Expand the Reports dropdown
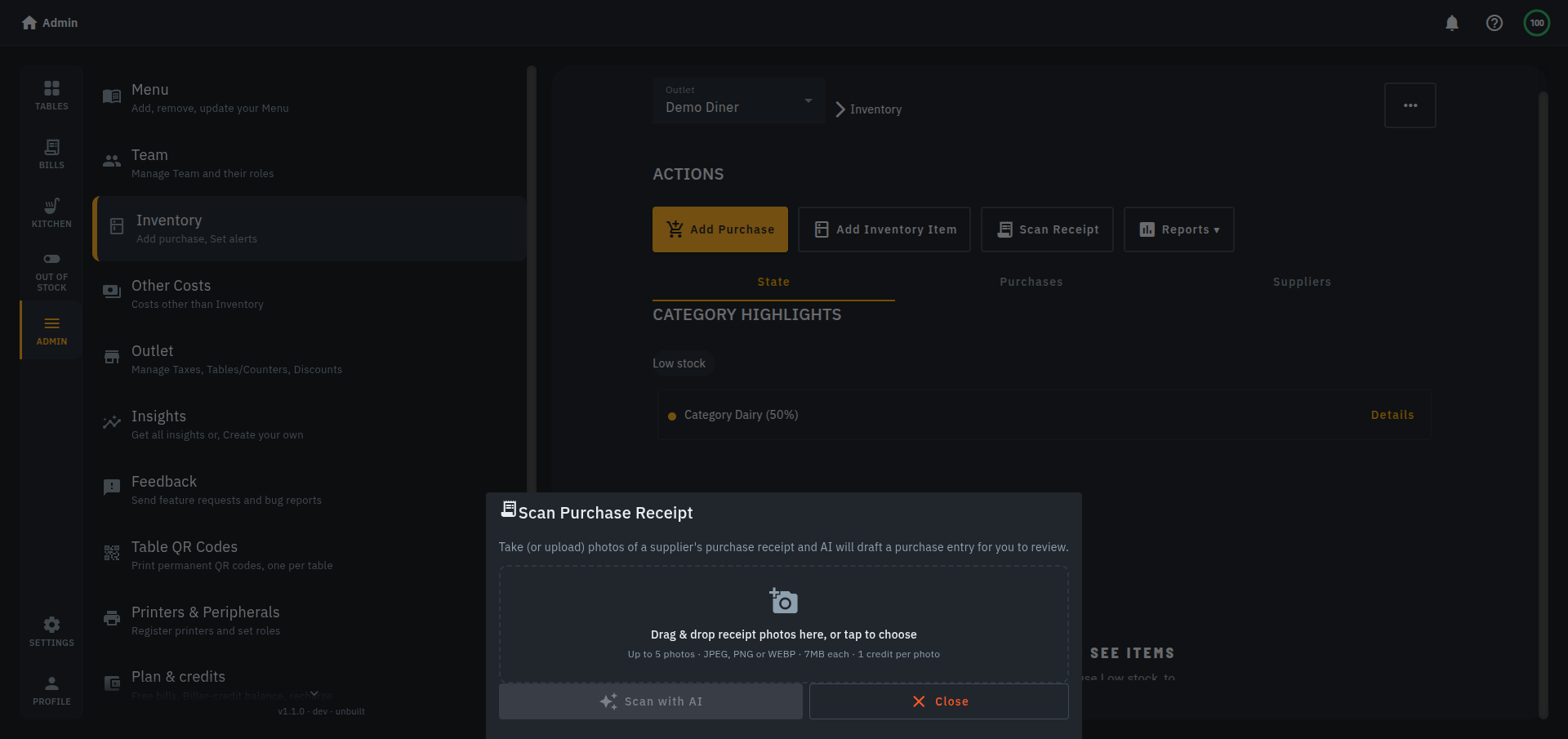This screenshot has height=739, width=1568. coord(1179,229)
